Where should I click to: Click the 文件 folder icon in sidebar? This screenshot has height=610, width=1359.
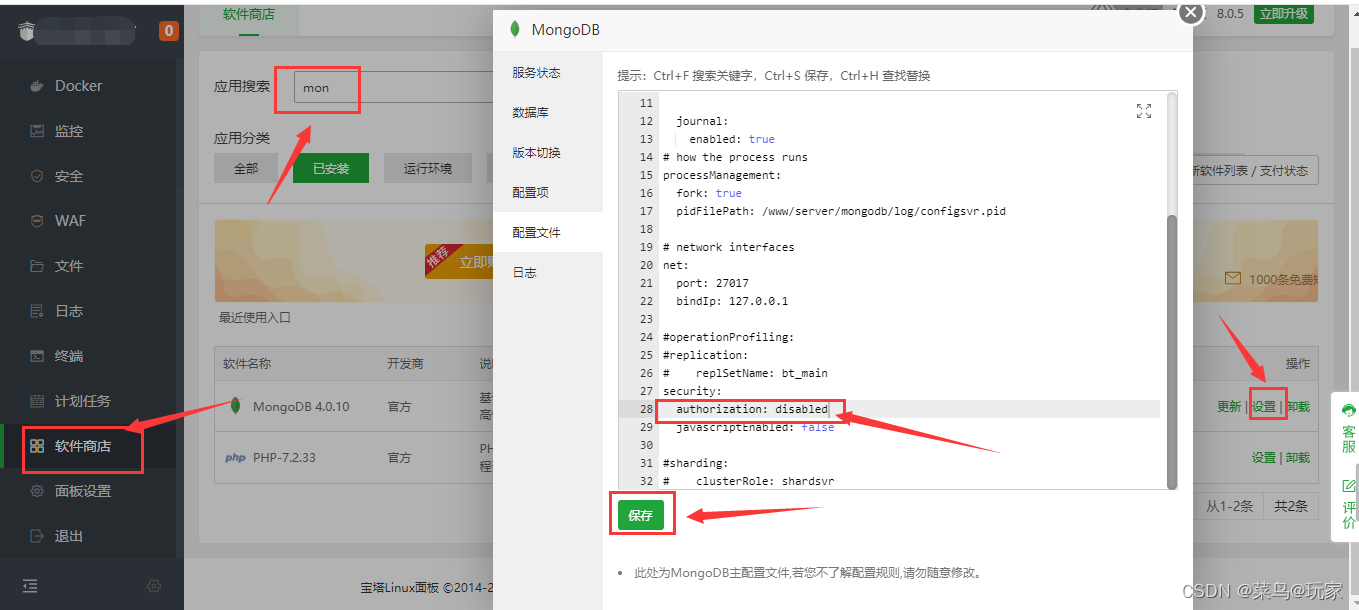tap(37, 266)
